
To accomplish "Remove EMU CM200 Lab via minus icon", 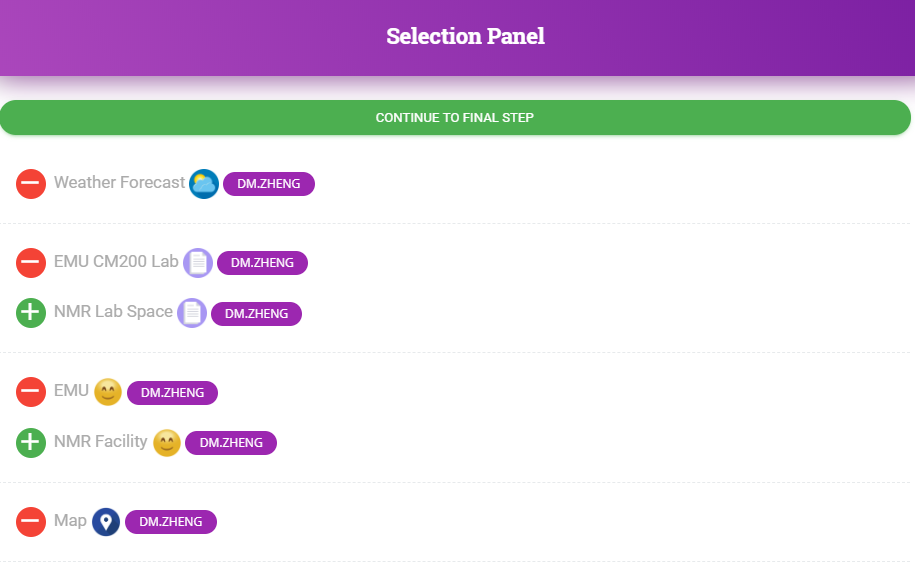I will pos(31,263).
